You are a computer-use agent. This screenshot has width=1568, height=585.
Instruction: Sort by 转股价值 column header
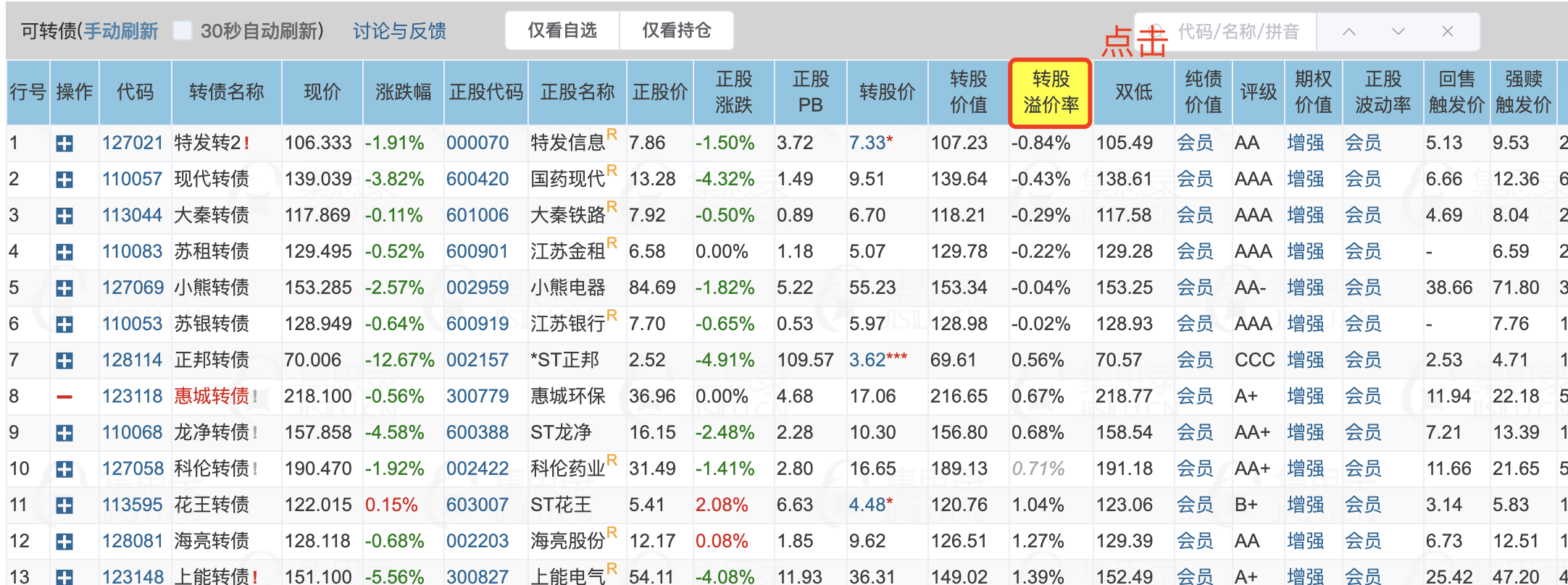point(968,92)
